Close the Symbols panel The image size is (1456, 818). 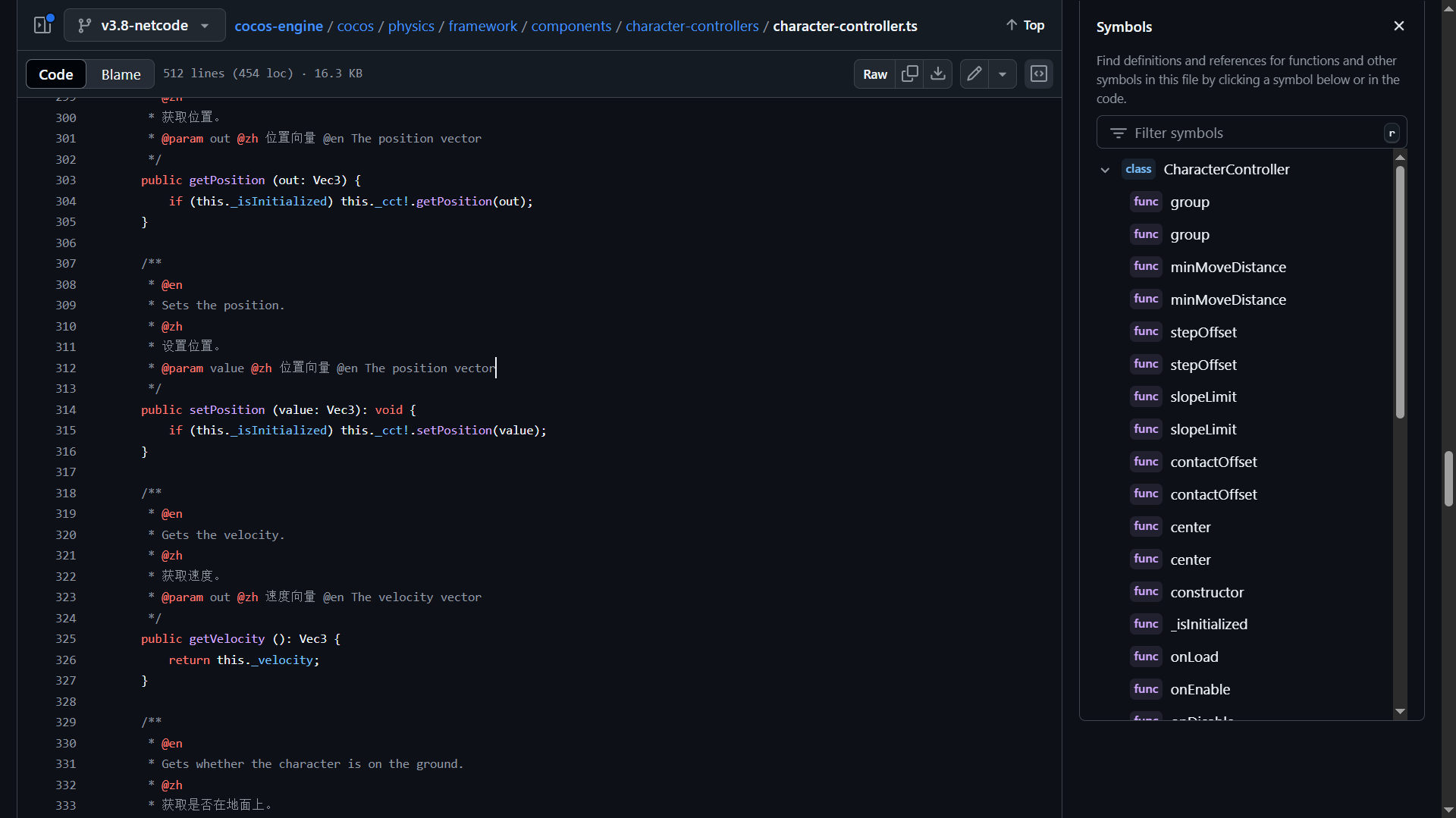pos(1399,27)
